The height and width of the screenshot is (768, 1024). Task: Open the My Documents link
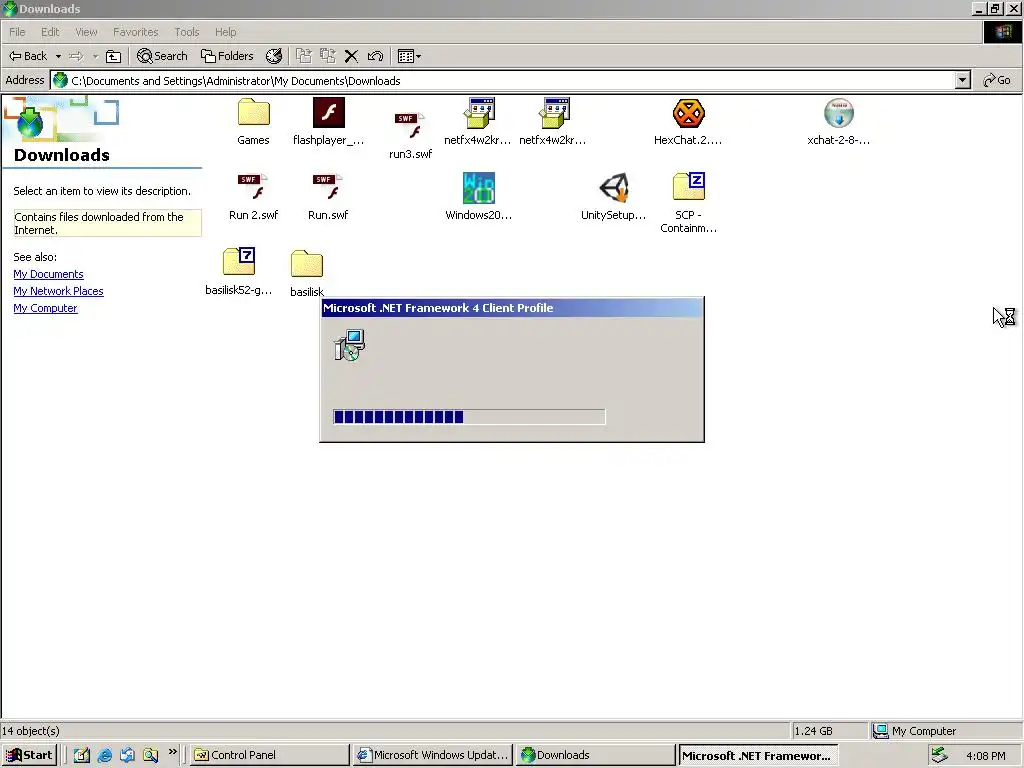48,274
